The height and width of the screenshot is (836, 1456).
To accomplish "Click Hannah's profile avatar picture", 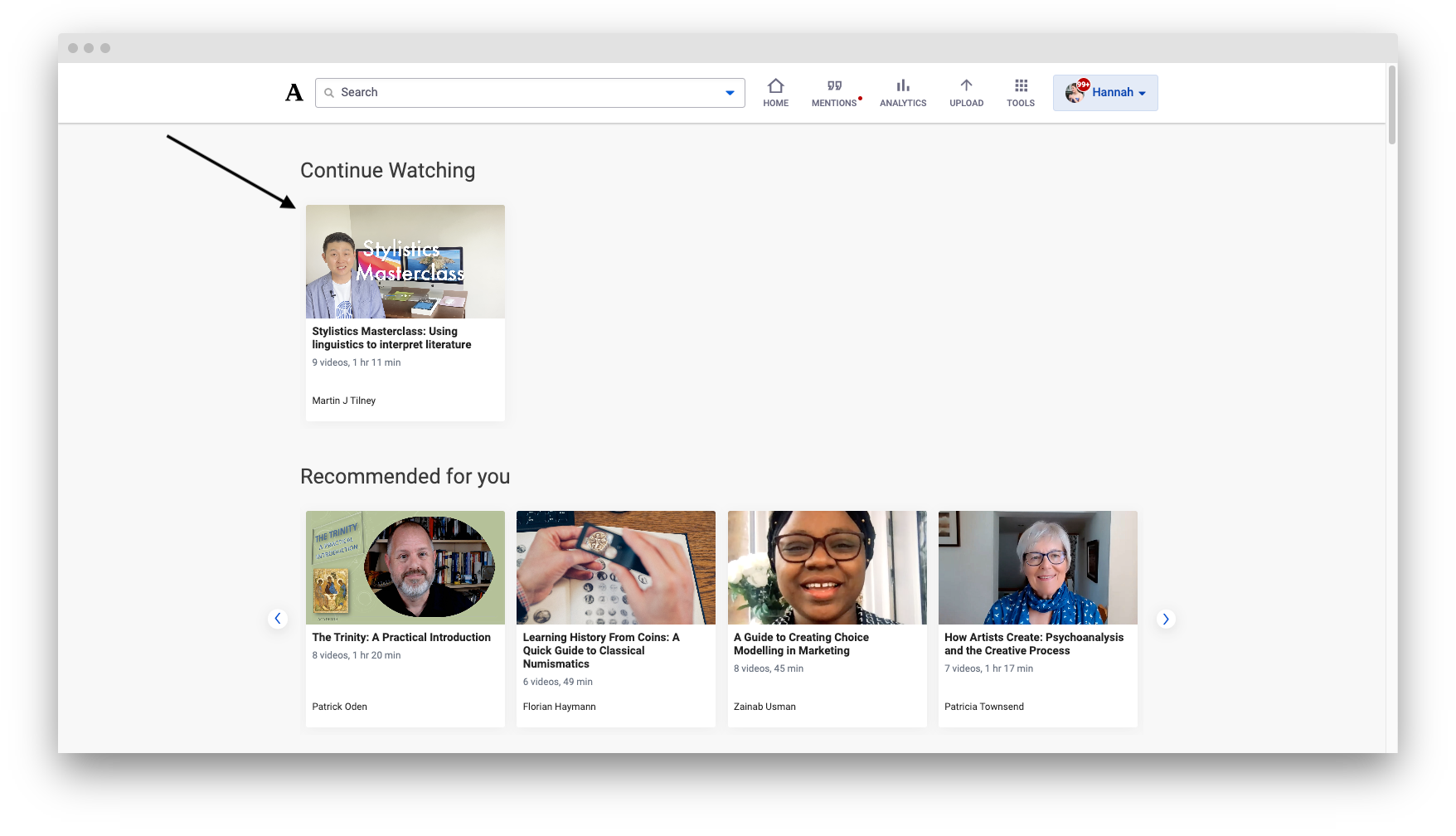I will [x=1074, y=92].
